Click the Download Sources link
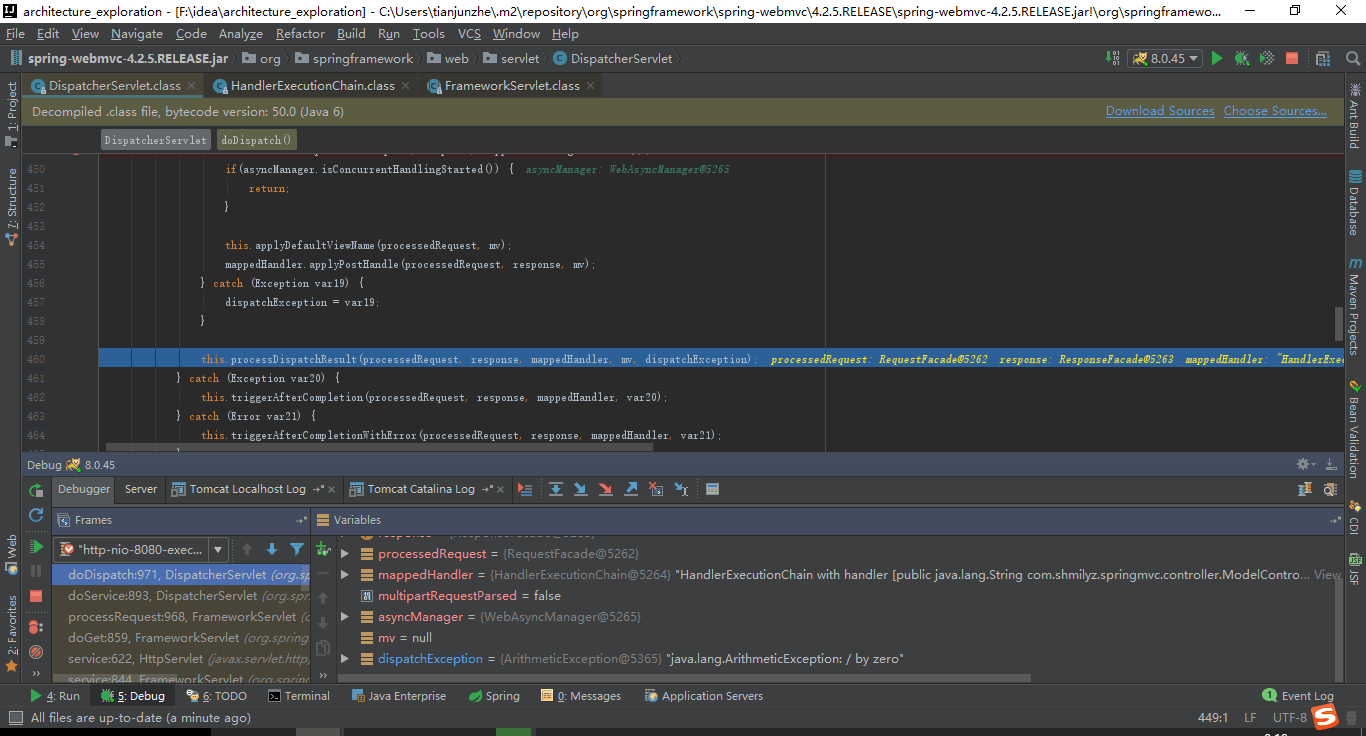 (1160, 111)
